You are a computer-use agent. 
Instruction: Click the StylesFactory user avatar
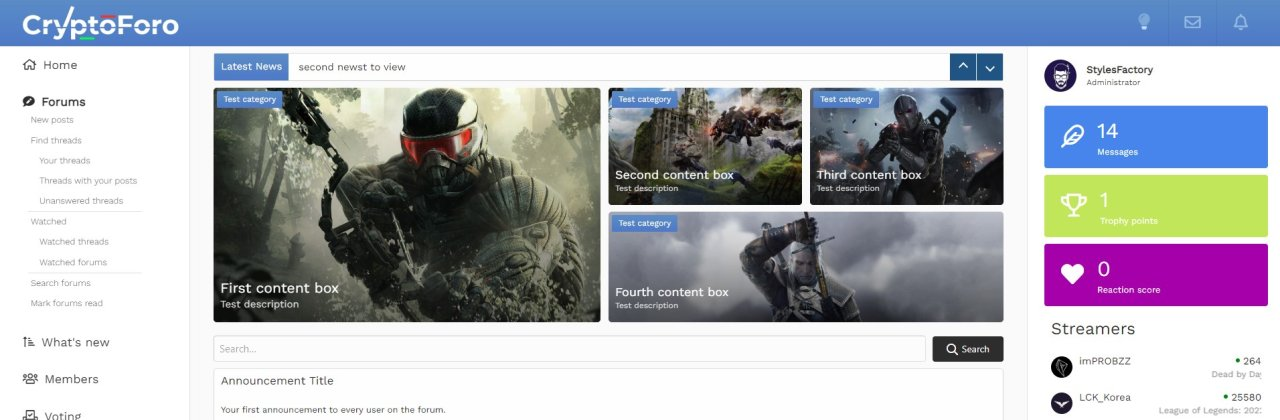point(1060,76)
